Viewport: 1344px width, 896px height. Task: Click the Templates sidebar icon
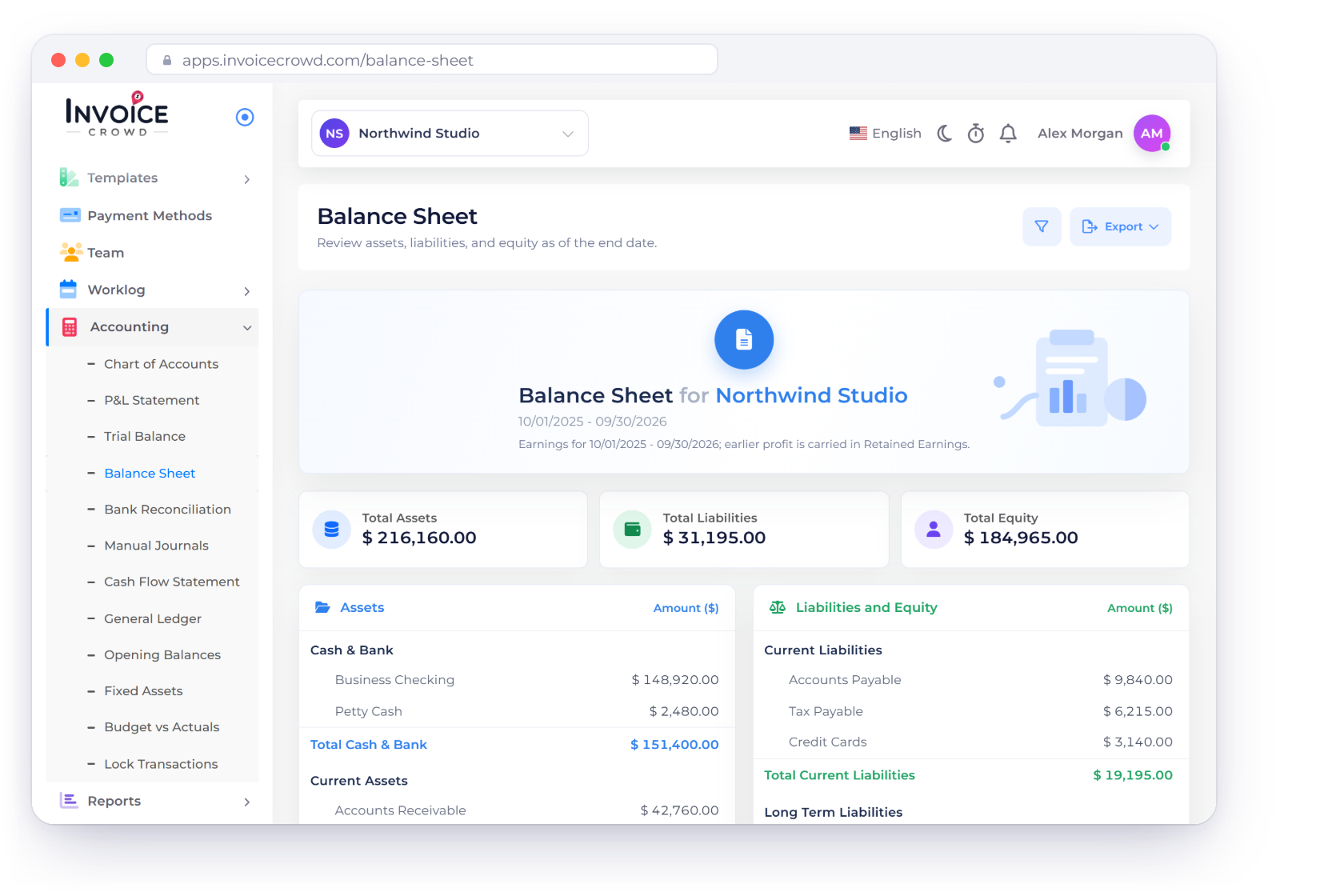(x=69, y=178)
